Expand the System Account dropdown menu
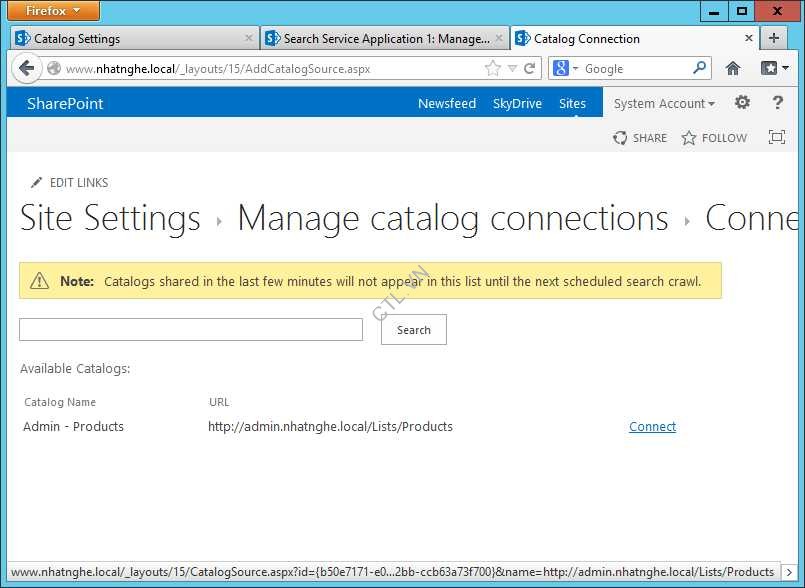This screenshot has height=588, width=805. click(x=664, y=103)
